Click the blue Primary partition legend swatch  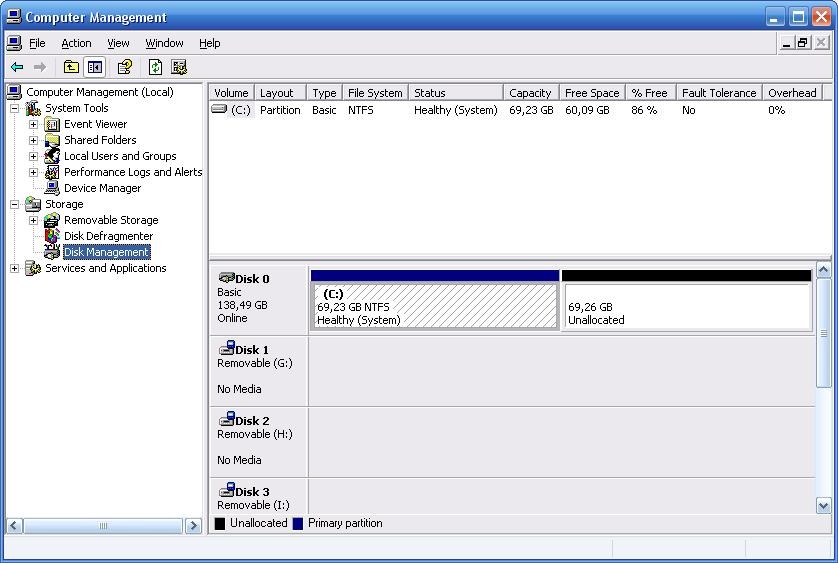pyautogui.click(x=298, y=523)
